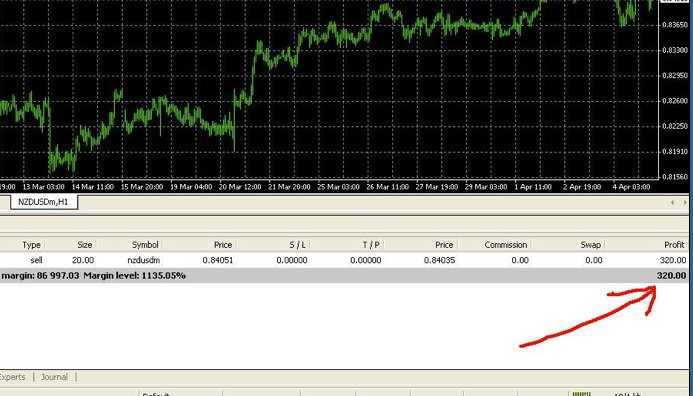Click the T / P column header

click(x=371, y=245)
